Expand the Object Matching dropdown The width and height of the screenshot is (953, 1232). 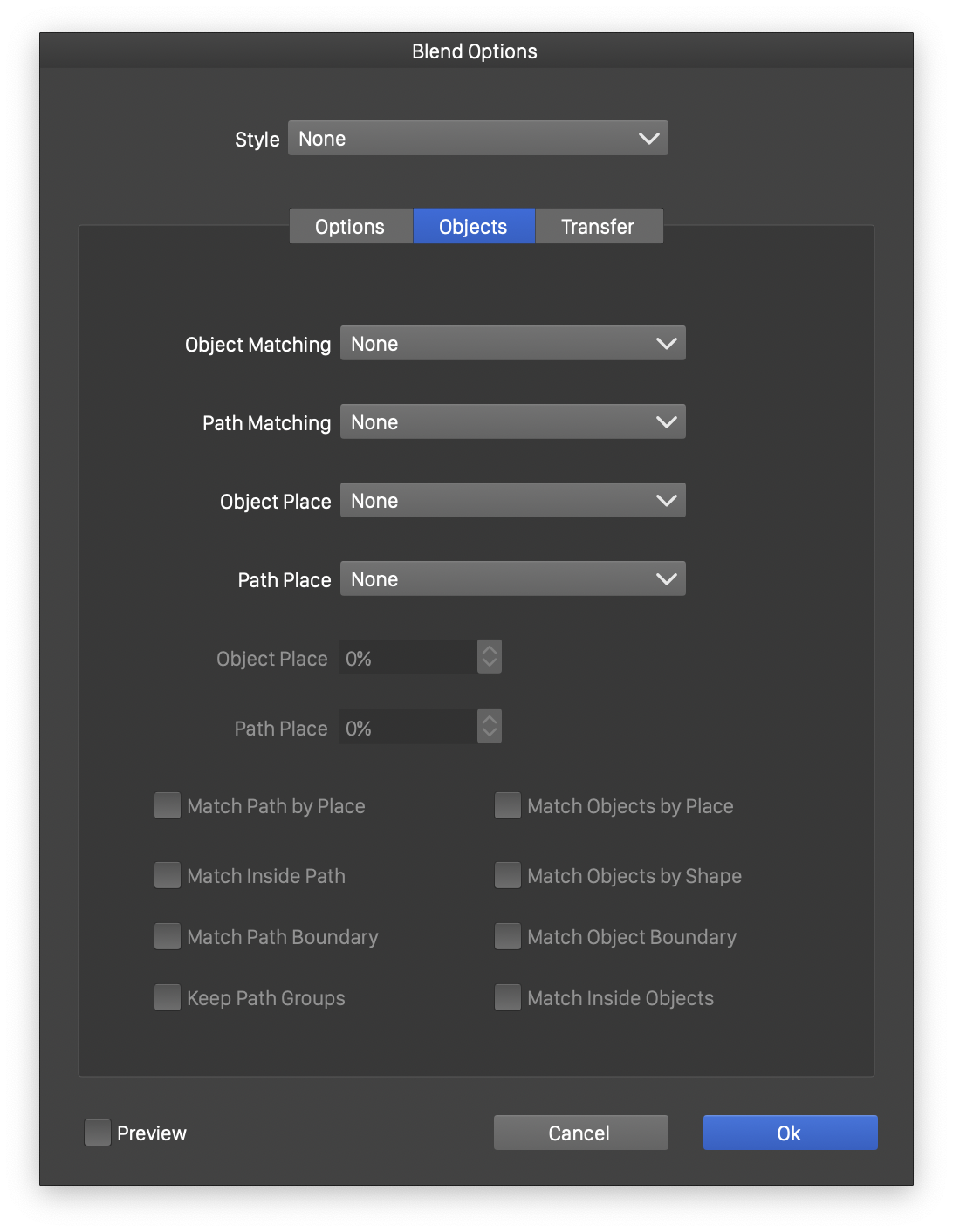[512, 344]
